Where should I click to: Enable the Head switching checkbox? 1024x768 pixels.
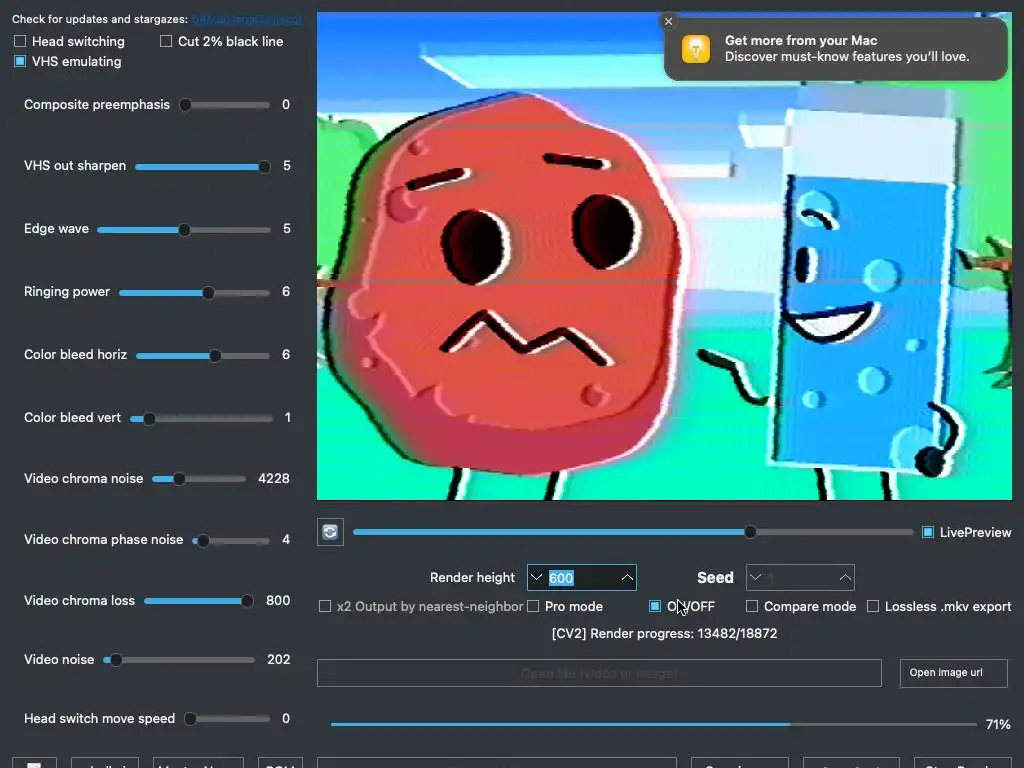pyautogui.click(x=20, y=41)
